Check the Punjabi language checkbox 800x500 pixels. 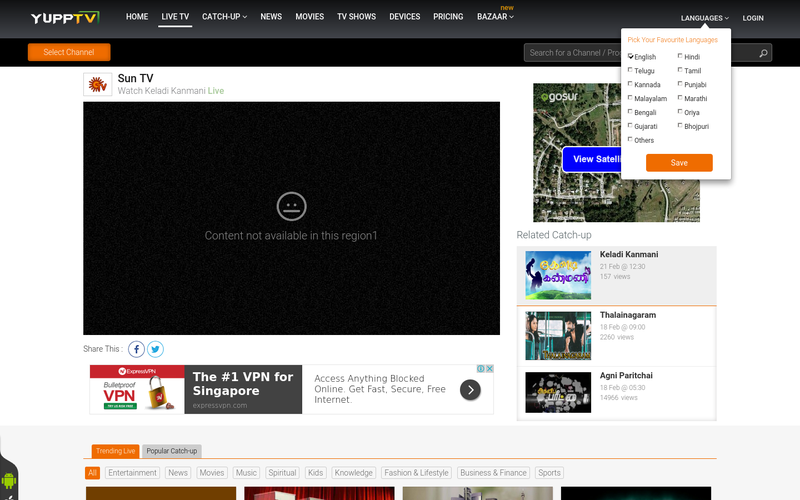coord(680,84)
